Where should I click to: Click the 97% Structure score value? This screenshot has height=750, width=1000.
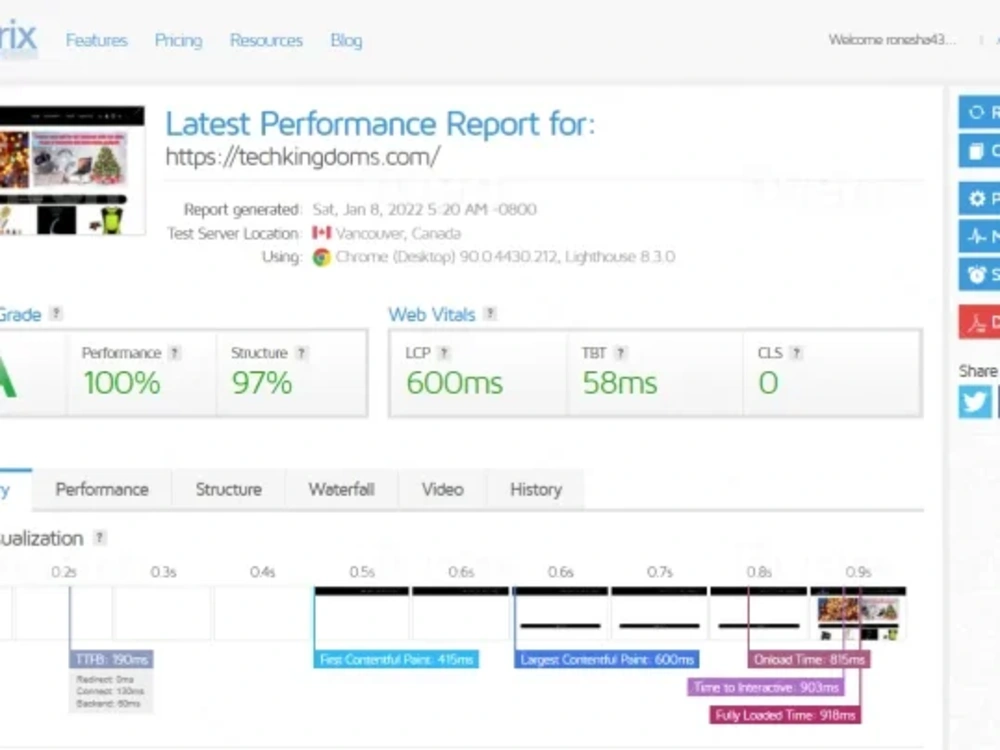click(262, 383)
